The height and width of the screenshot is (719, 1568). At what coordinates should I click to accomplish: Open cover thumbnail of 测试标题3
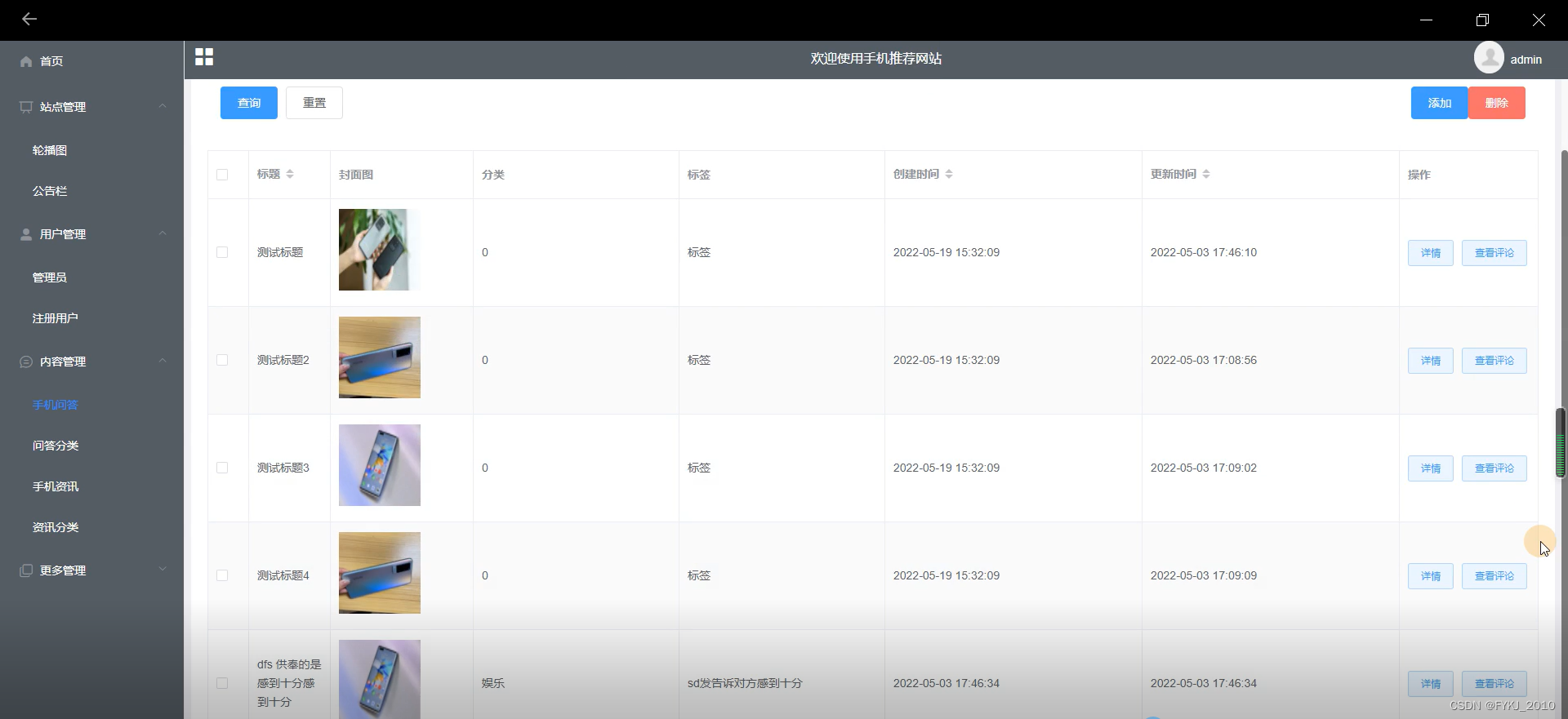pyautogui.click(x=380, y=465)
